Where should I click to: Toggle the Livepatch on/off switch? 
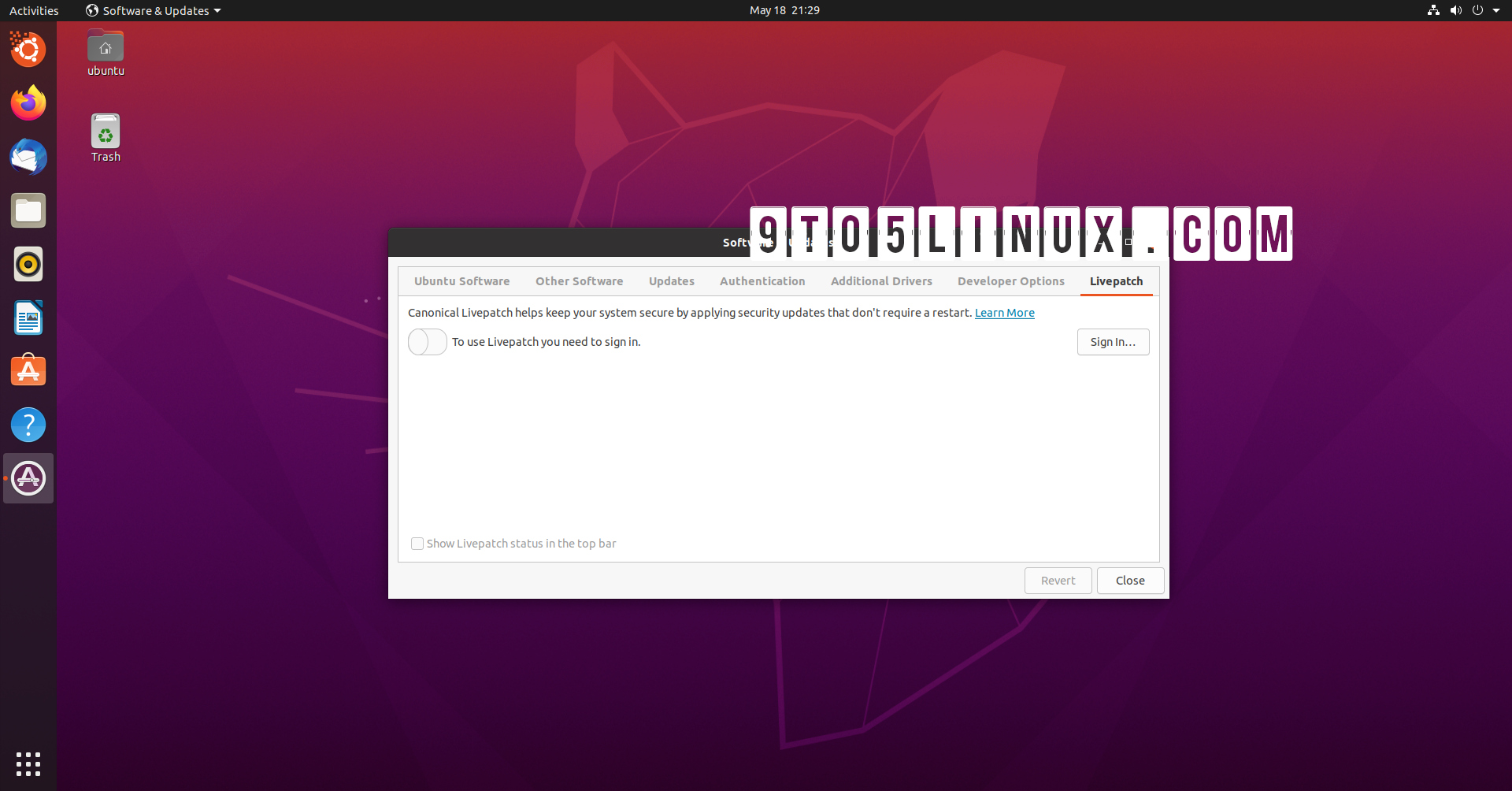pos(428,342)
